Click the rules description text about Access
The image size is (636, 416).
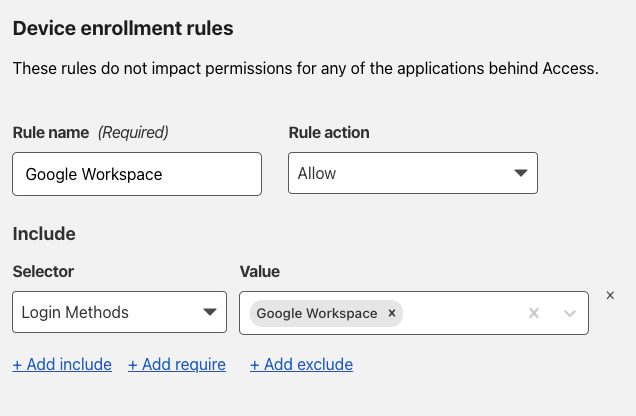tap(306, 69)
